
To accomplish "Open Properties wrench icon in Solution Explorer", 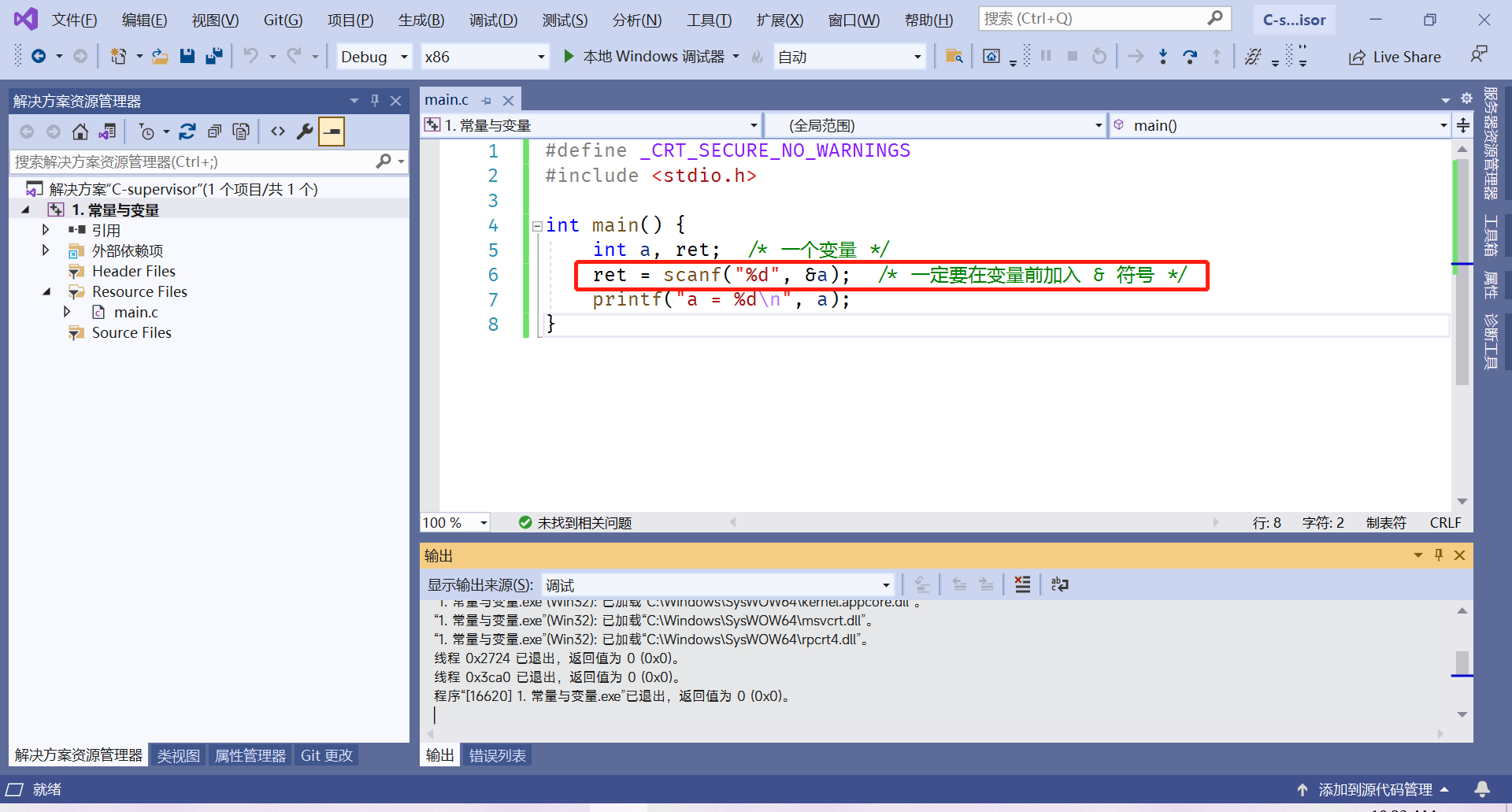I will [305, 132].
